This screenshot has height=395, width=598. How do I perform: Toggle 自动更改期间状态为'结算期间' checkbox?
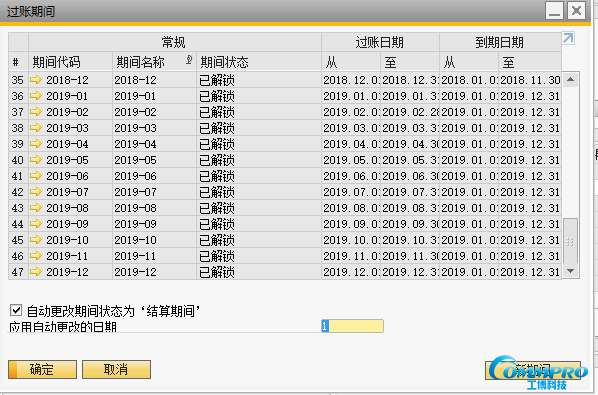pos(16,310)
